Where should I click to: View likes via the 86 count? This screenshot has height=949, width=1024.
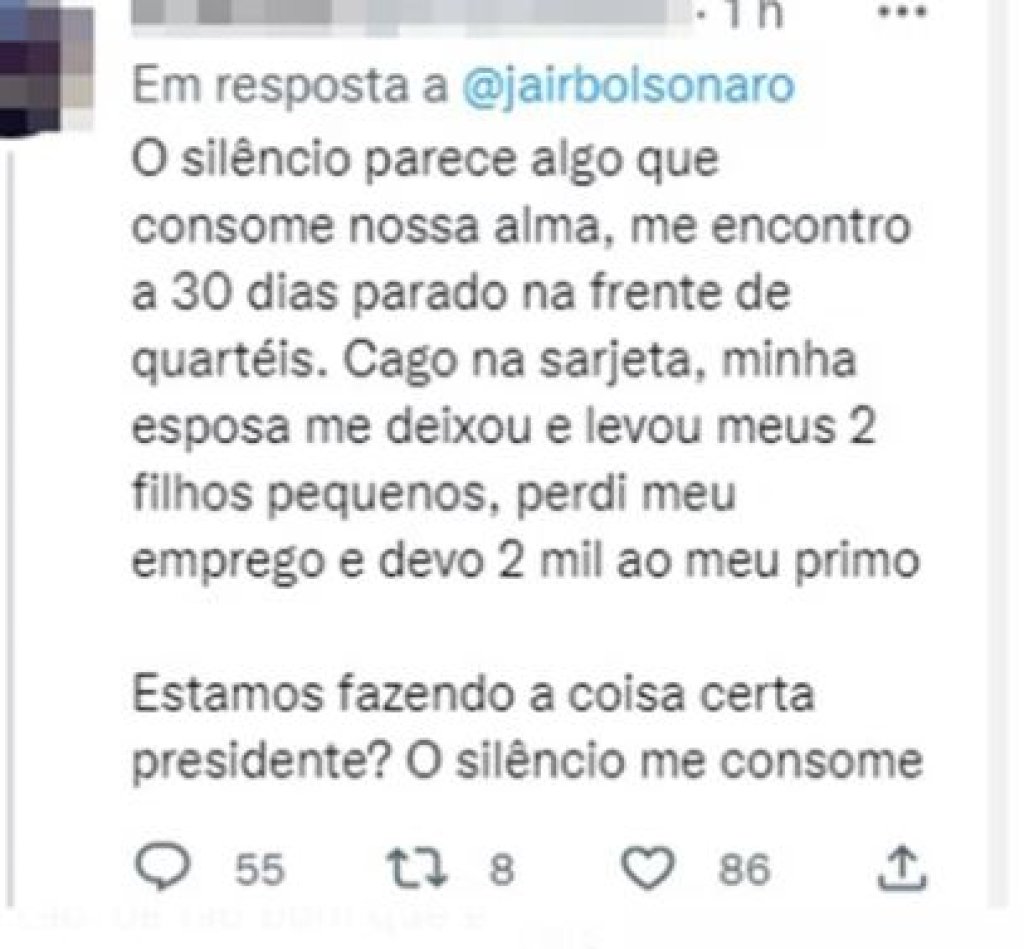(744, 869)
